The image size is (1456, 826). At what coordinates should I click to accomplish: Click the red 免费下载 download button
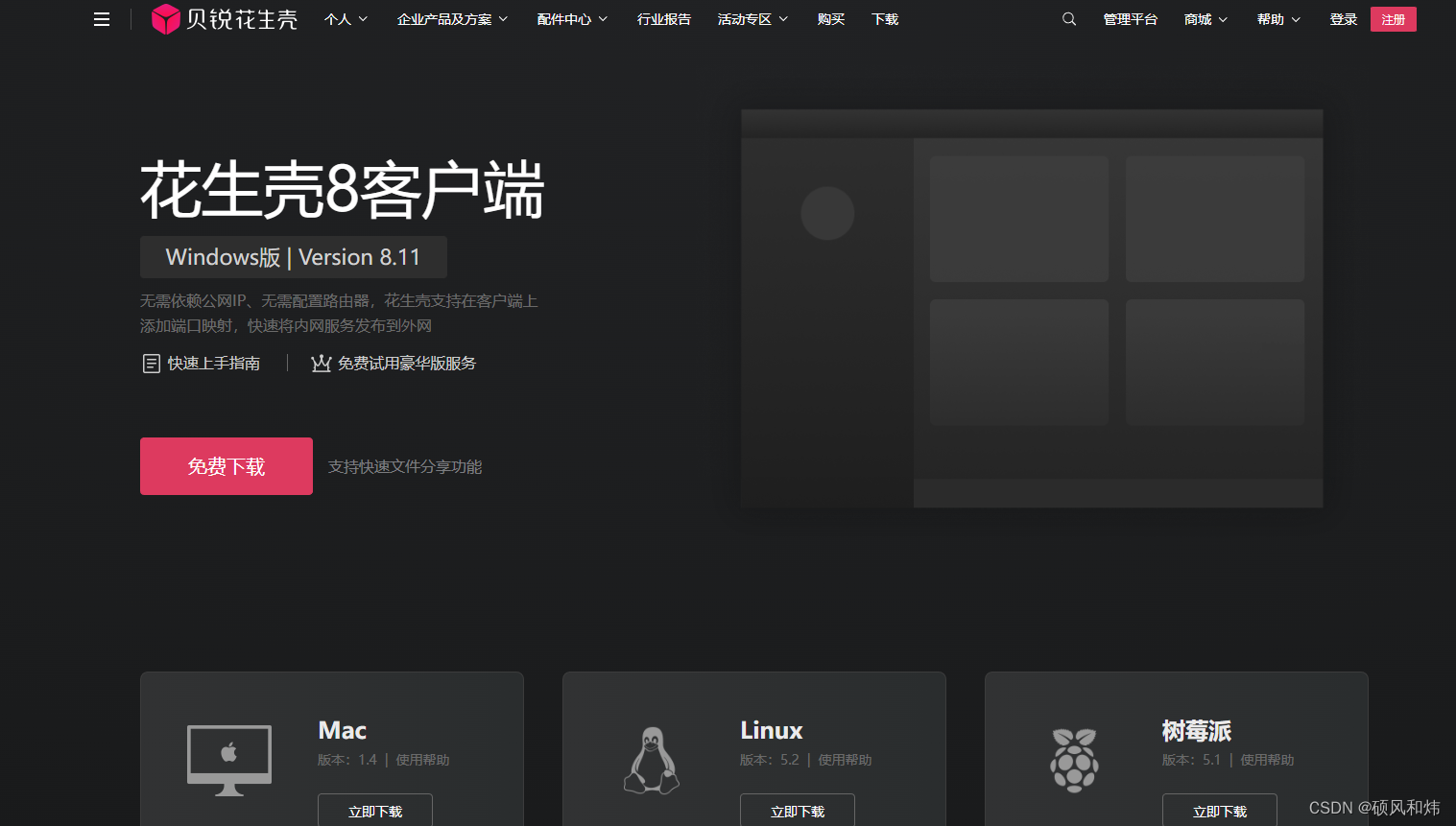[227, 465]
